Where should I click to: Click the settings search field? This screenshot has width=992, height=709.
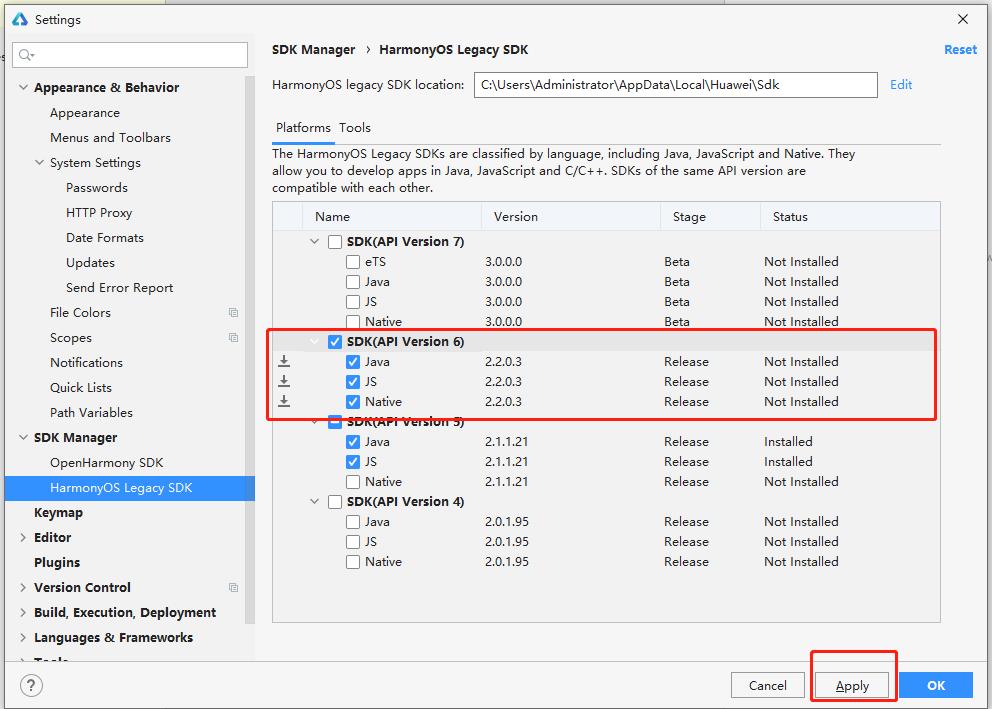130,55
